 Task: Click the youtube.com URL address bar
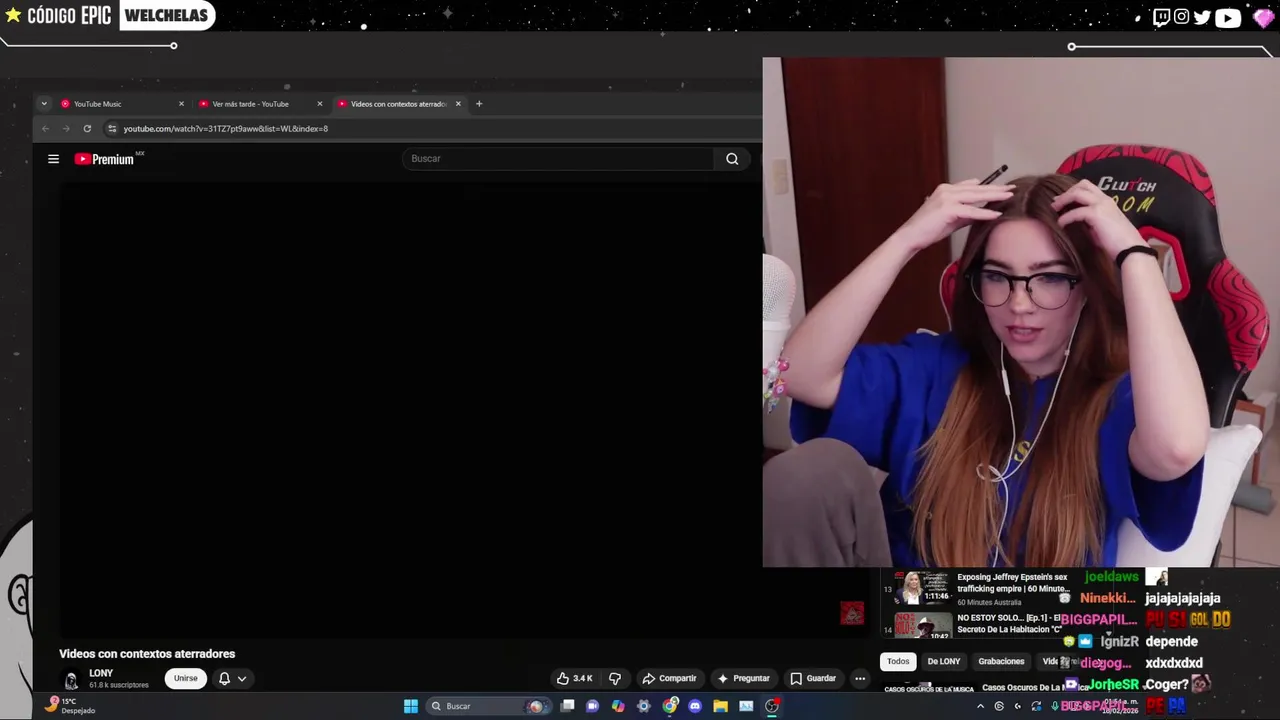click(x=225, y=129)
